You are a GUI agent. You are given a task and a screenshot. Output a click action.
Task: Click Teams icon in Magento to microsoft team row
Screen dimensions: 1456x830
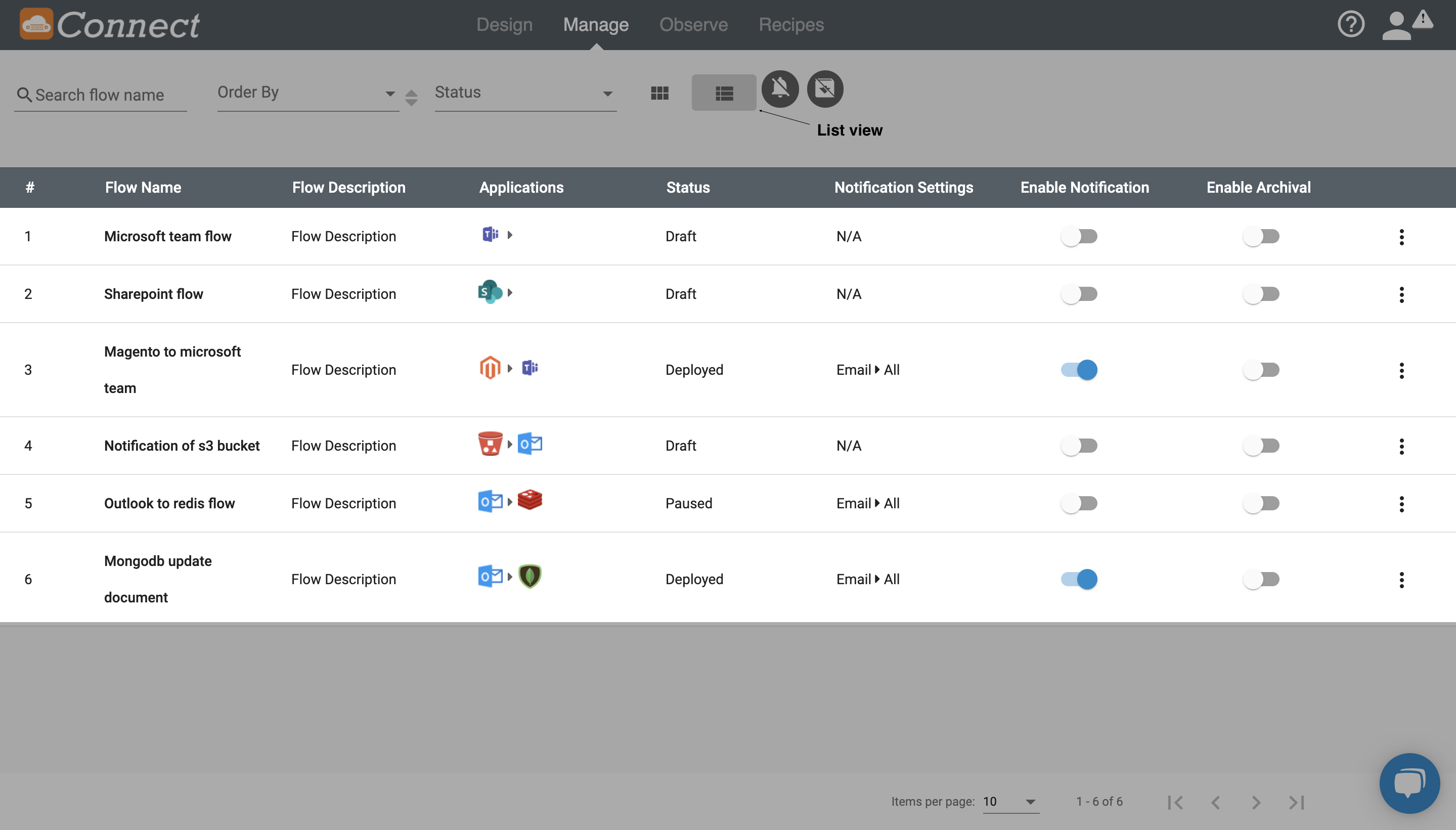tap(530, 368)
